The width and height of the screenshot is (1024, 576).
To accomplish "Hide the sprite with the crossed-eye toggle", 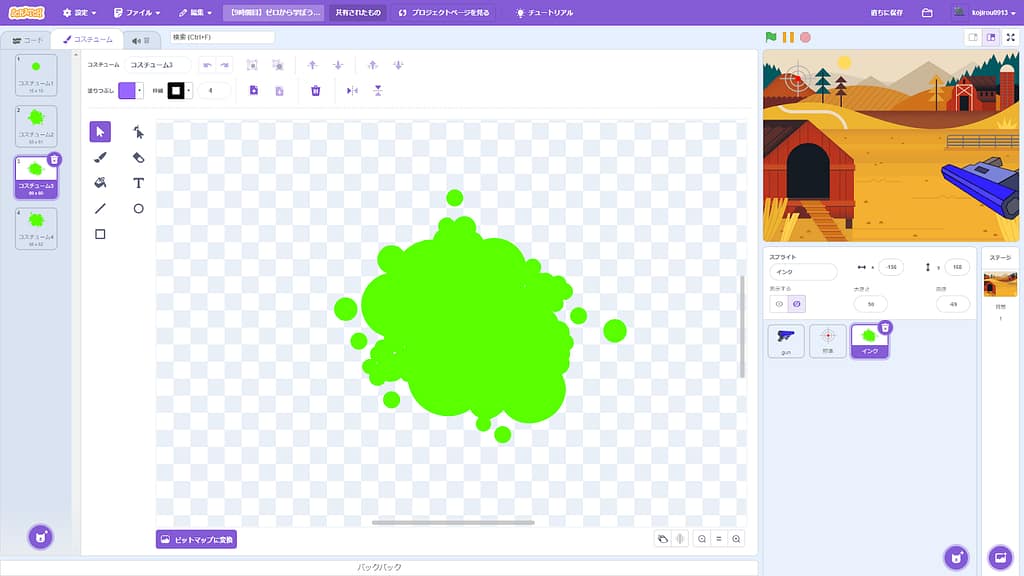I will coord(796,304).
